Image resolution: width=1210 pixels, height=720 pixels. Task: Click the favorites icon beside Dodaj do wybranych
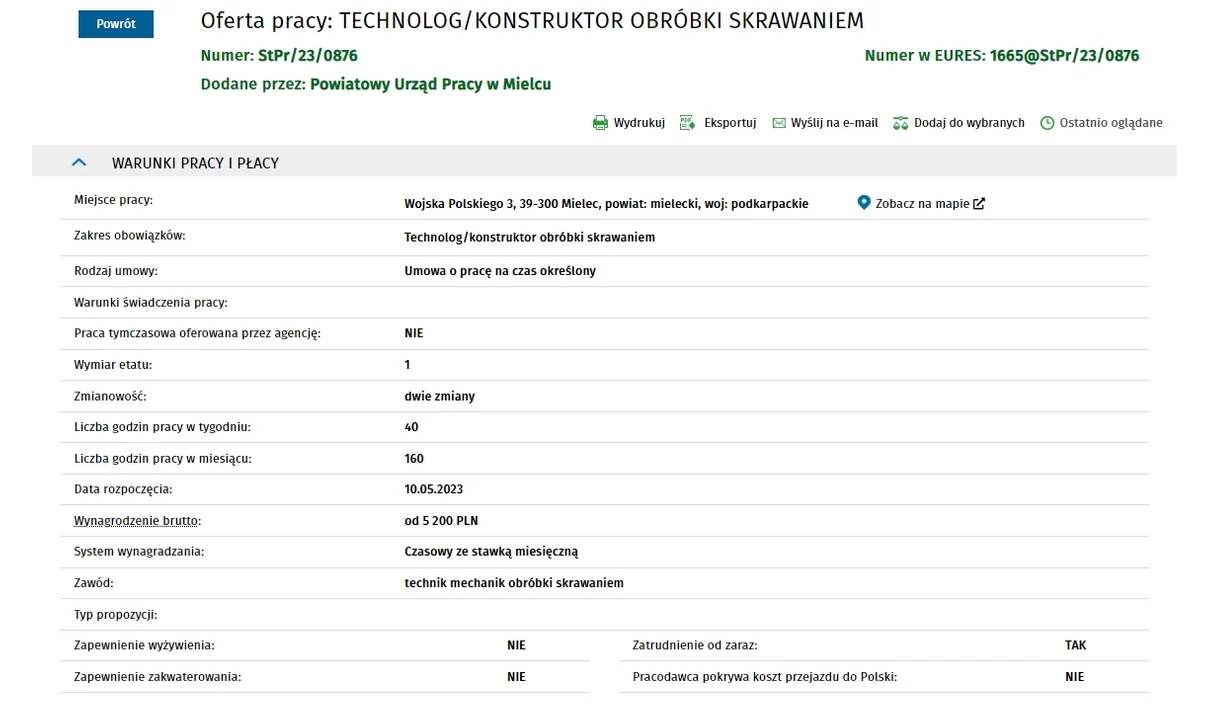(900, 123)
